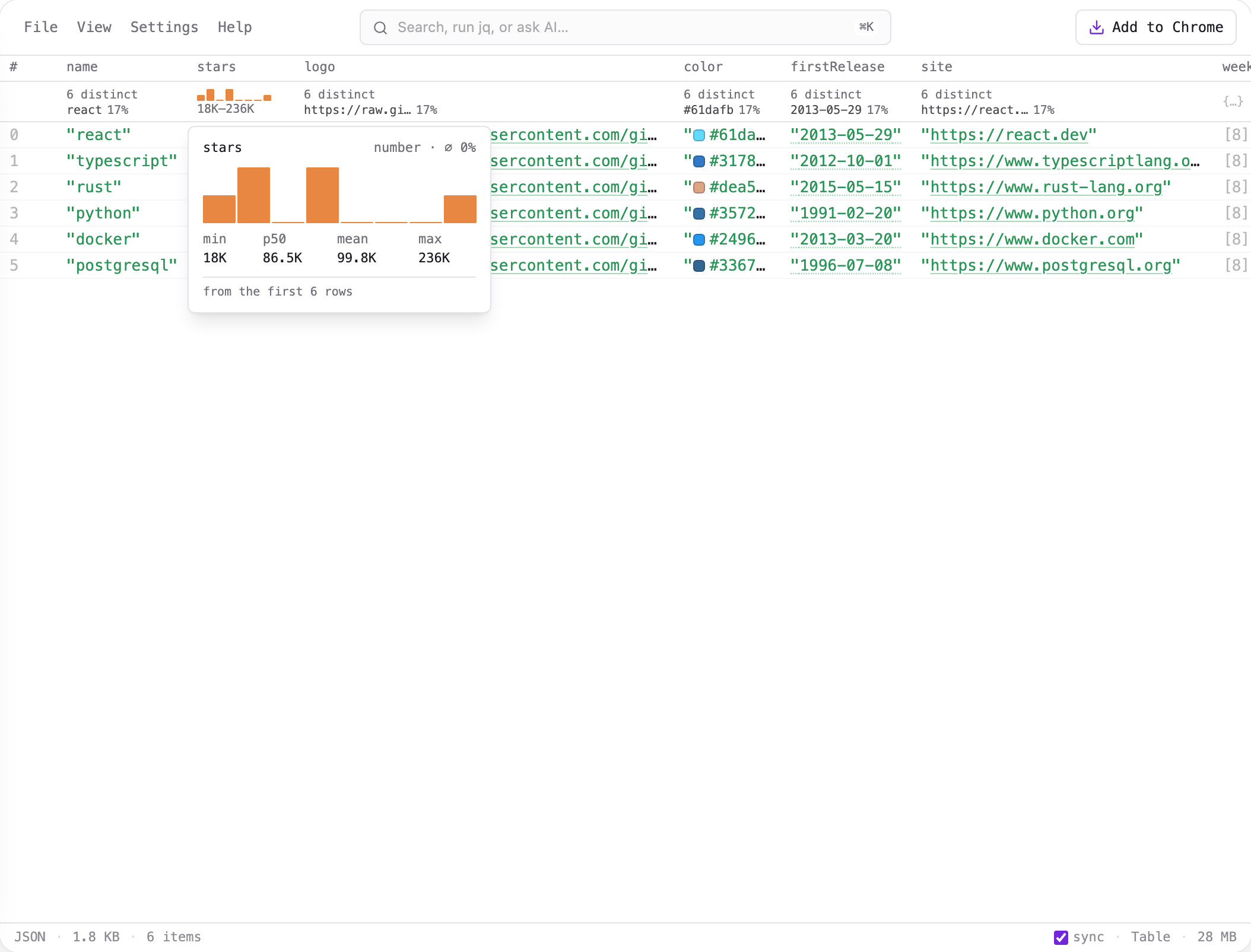Image resolution: width=1251 pixels, height=952 pixels.
Task: Click the search magnifier icon
Action: [380, 28]
